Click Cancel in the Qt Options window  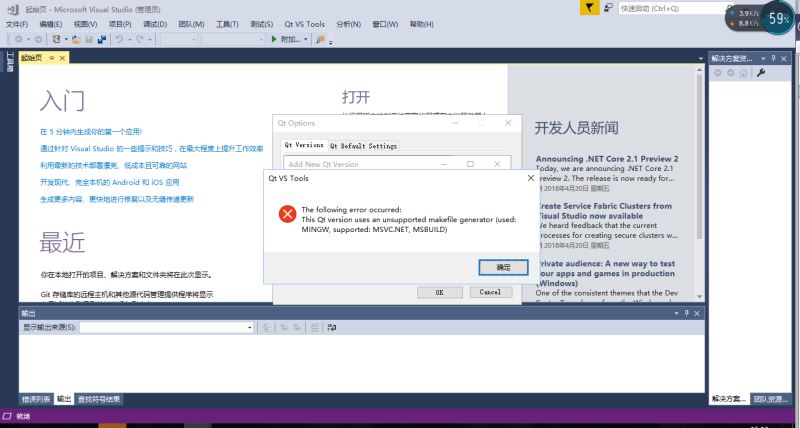click(490, 292)
